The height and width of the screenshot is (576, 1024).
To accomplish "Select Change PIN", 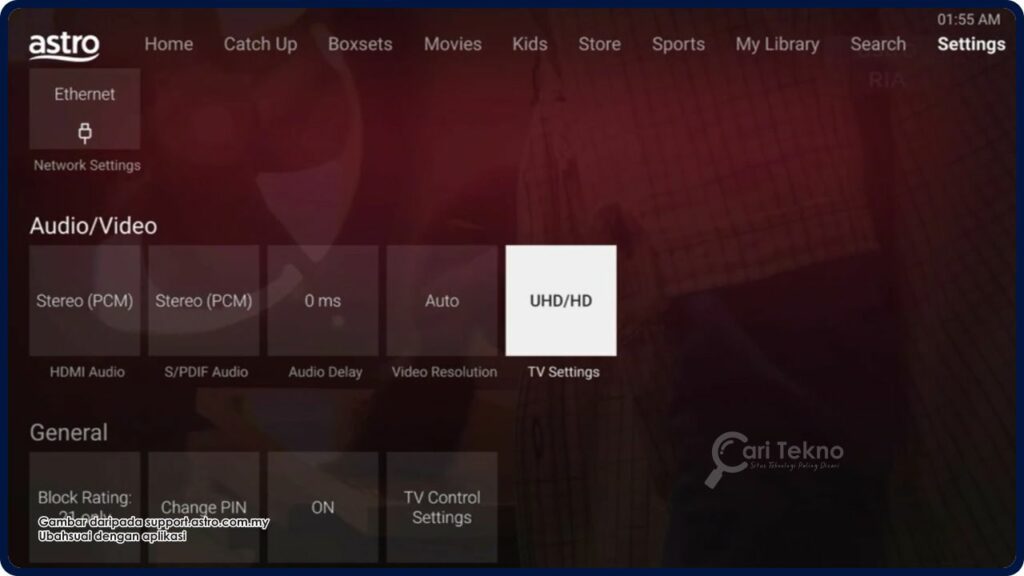I will coord(204,507).
